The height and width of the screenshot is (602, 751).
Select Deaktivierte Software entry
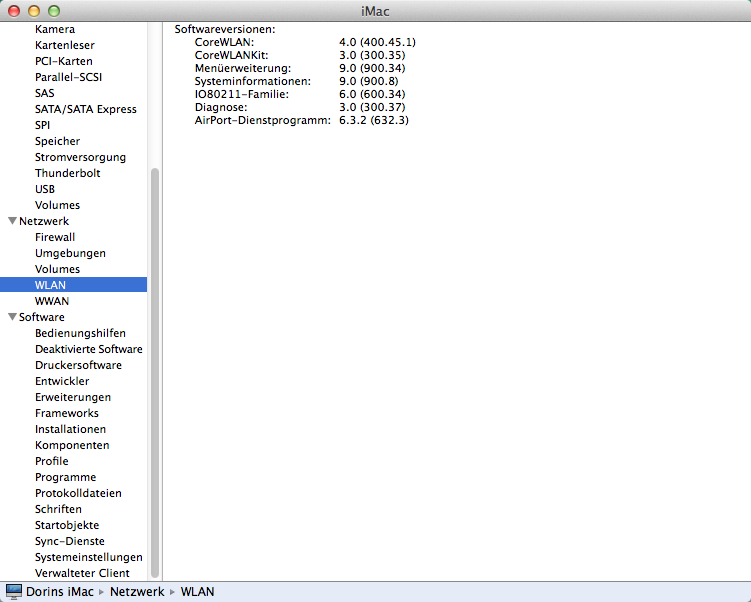pos(89,349)
